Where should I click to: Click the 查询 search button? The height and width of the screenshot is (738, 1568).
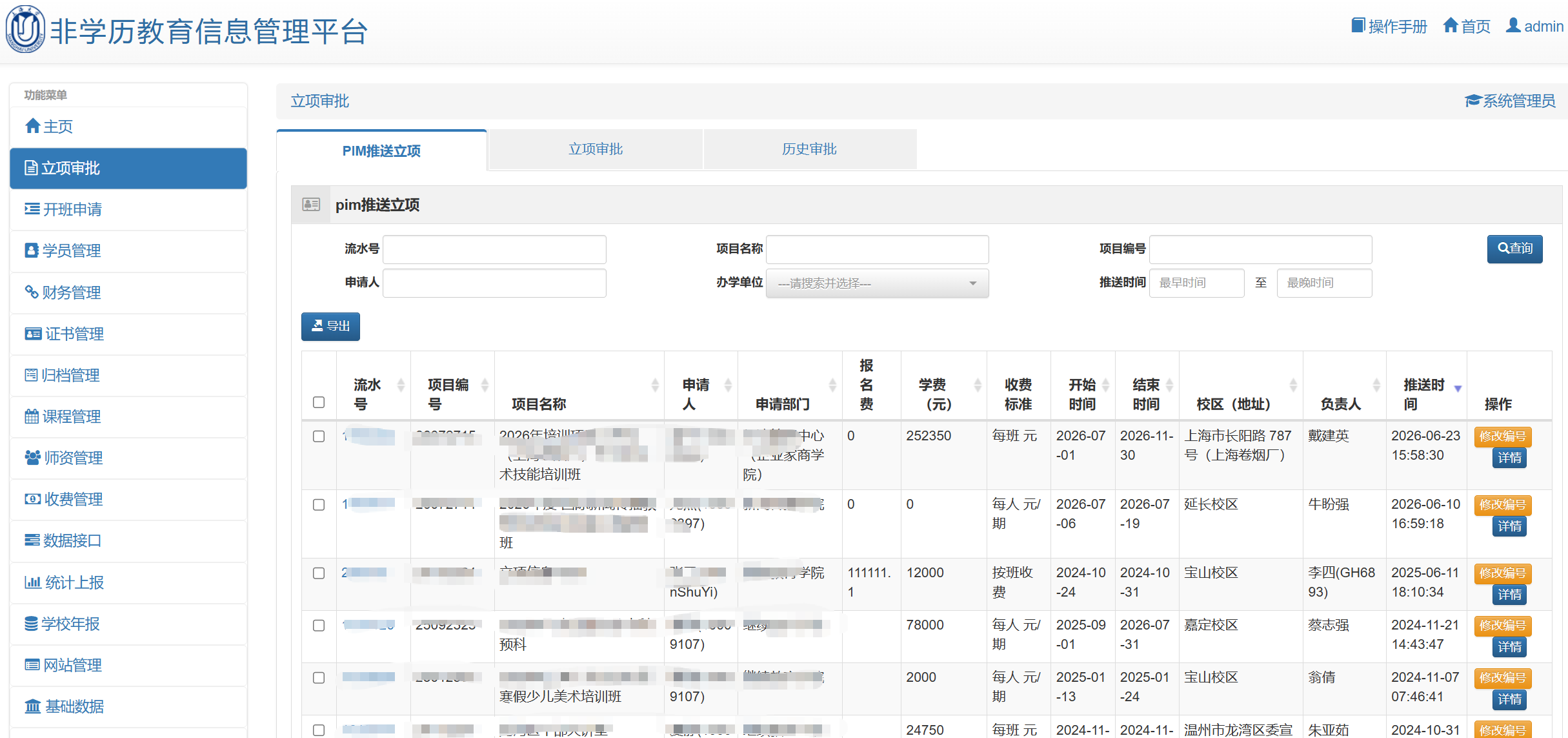pos(1514,249)
